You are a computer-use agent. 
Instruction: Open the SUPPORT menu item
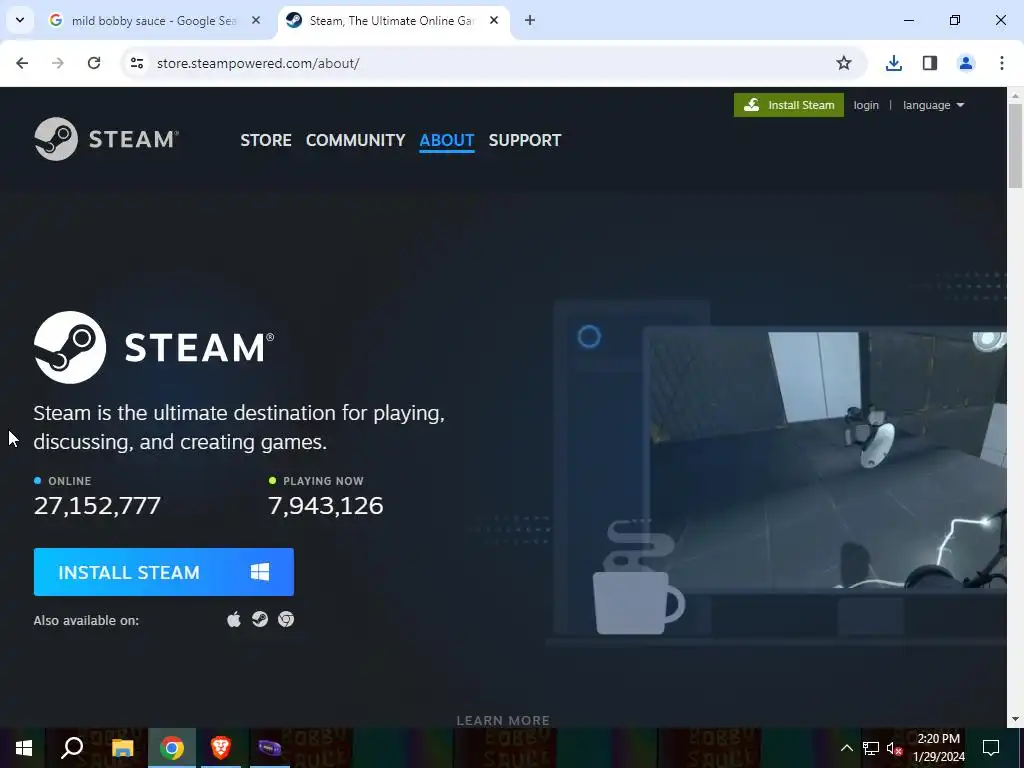[525, 140]
